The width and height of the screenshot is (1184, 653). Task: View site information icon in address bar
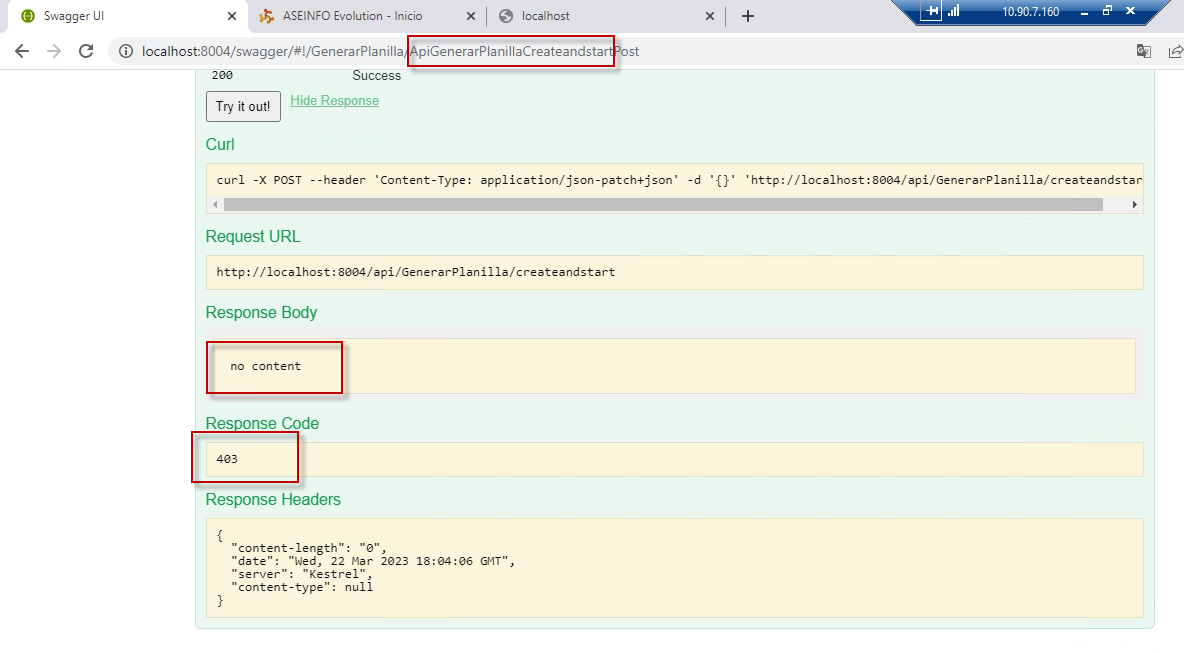(x=126, y=51)
